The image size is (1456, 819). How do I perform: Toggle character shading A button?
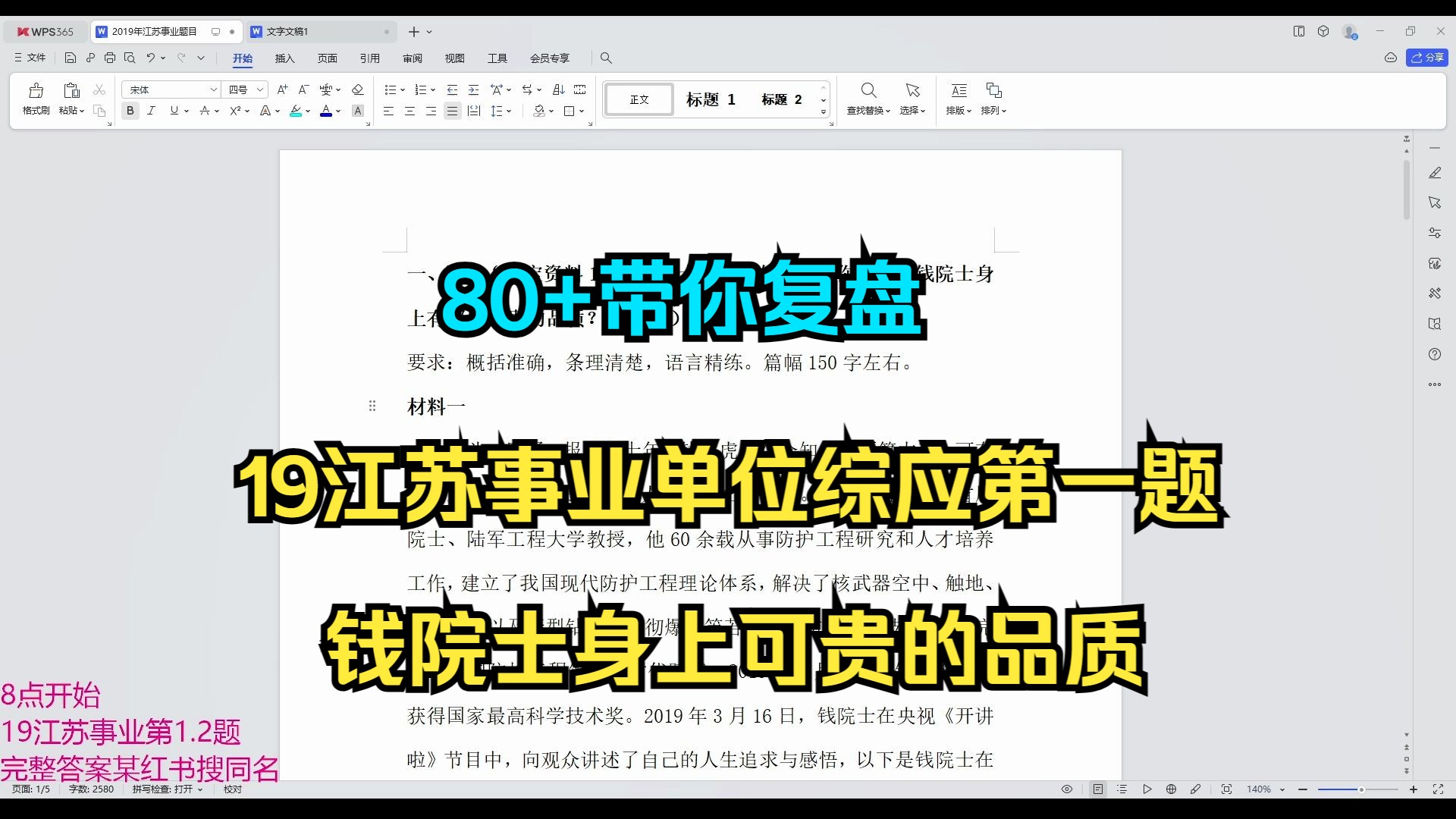(x=358, y=111)
